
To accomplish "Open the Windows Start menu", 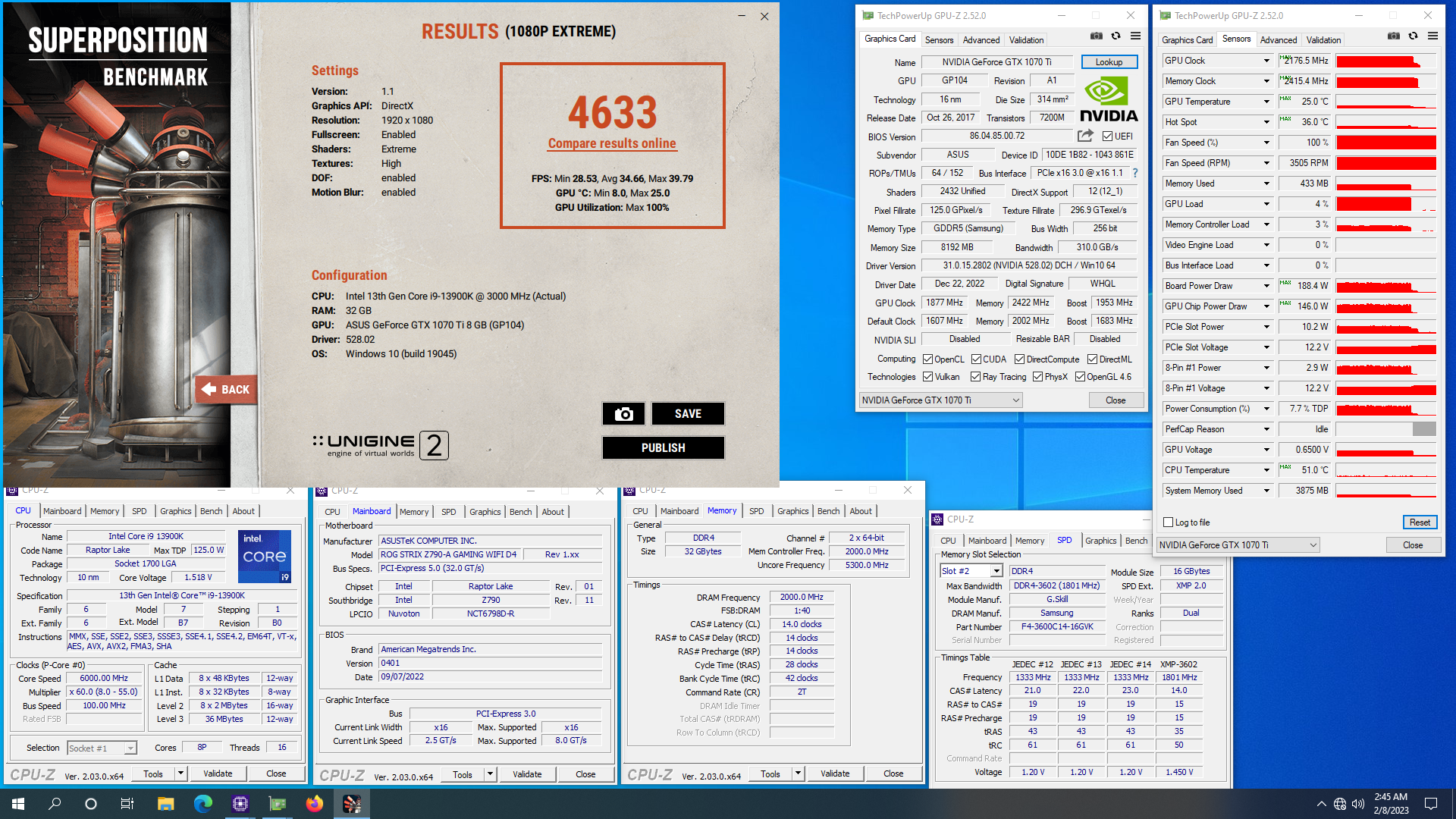I will 18,804.
